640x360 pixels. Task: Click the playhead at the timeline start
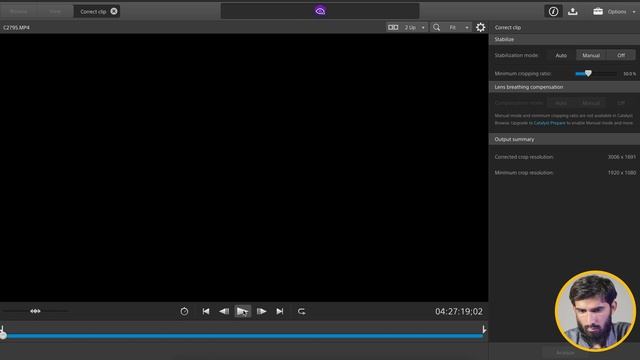click(3, 336)
